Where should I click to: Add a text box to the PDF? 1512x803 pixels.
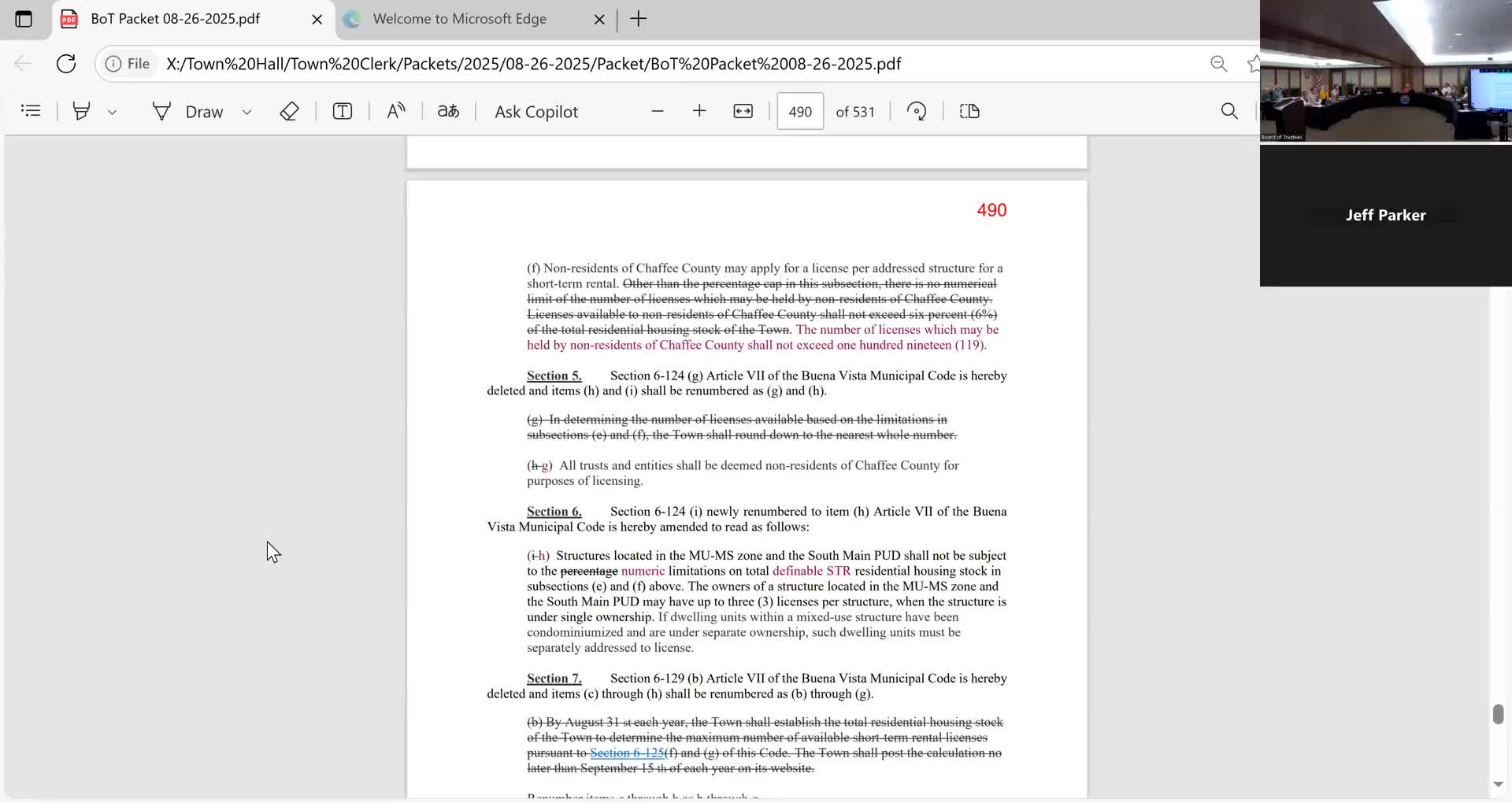pyautogui.click(x=343, y=111)
